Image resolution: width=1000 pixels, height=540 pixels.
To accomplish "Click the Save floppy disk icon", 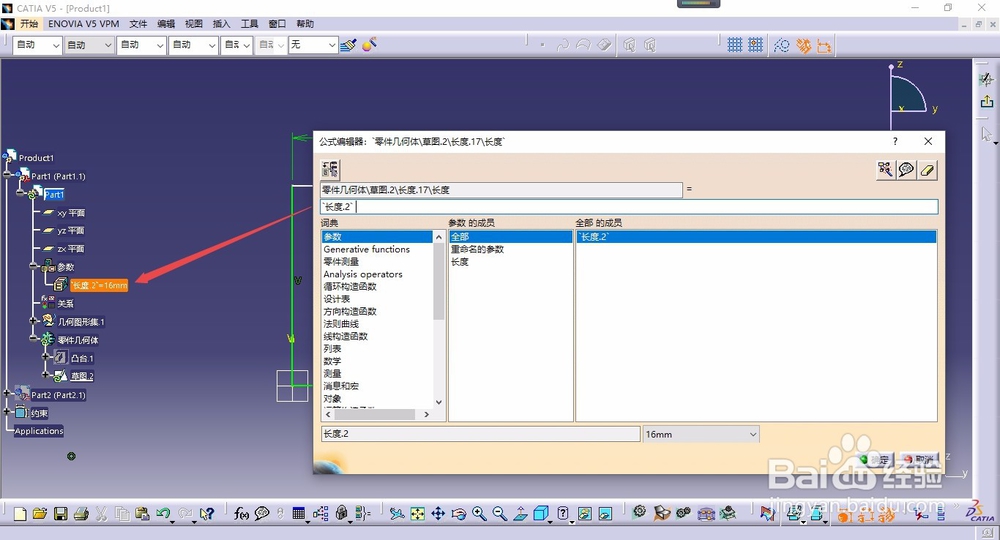I will click(x=61, y=513).
